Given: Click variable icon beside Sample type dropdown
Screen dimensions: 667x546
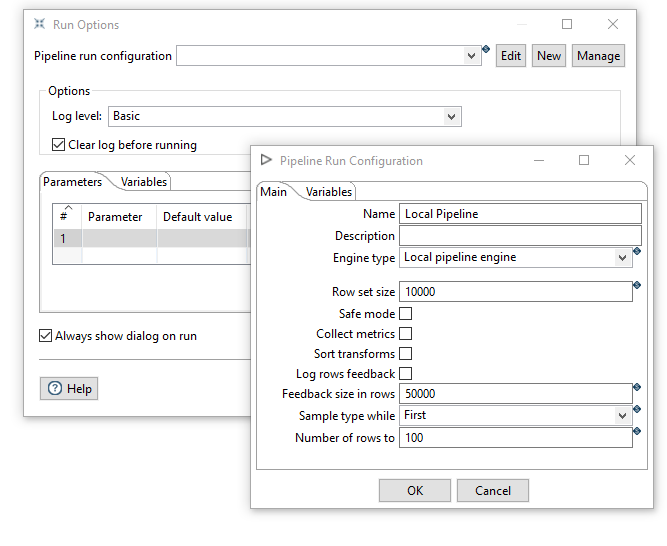Looking at the screenshot, I should pos(637,409).
